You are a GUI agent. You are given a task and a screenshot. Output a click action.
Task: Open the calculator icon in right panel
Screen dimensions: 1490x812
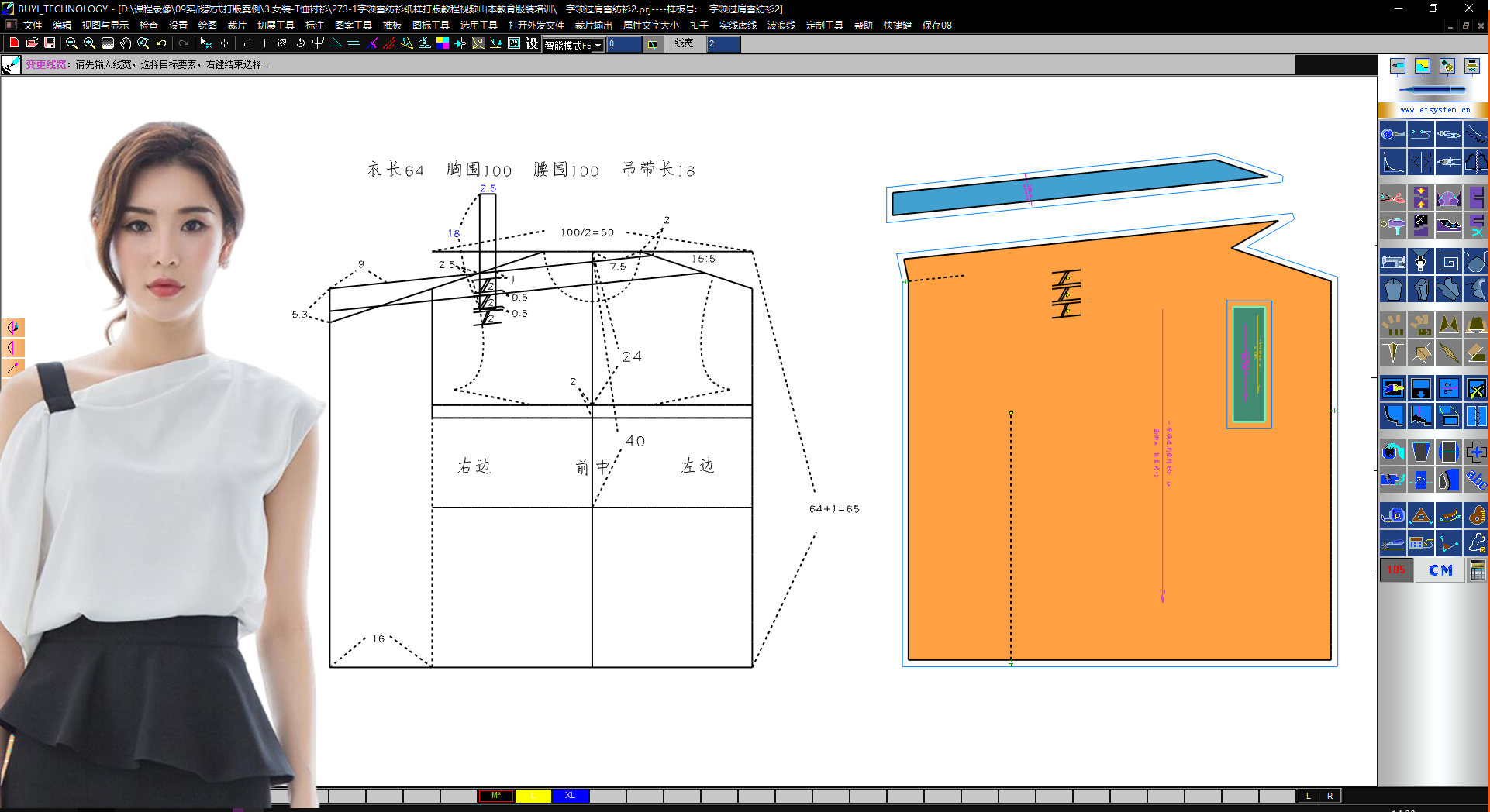[1478, 570]
